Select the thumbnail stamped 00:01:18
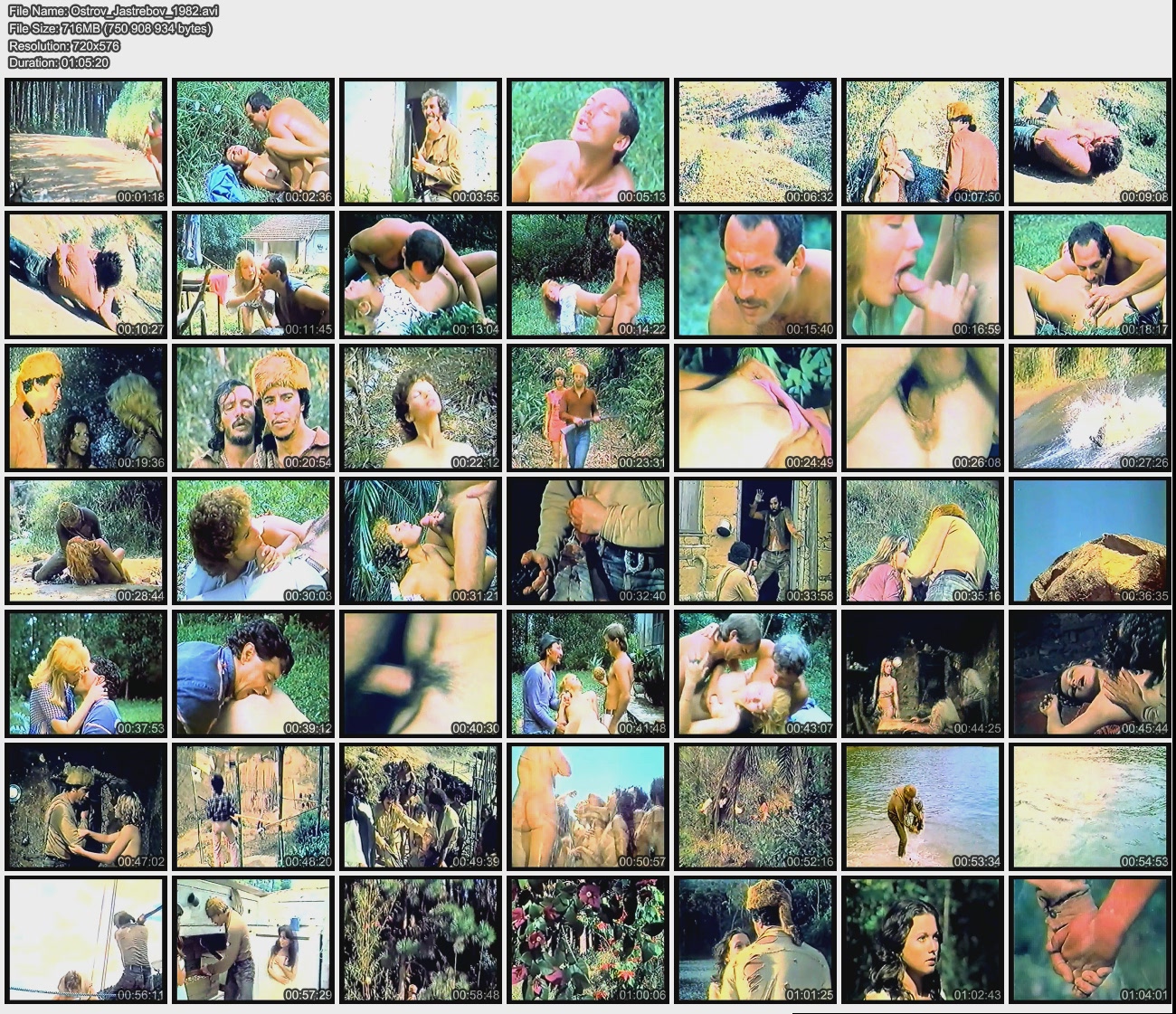Screen dimensions: 1176x1014 (x=86, y=142)
